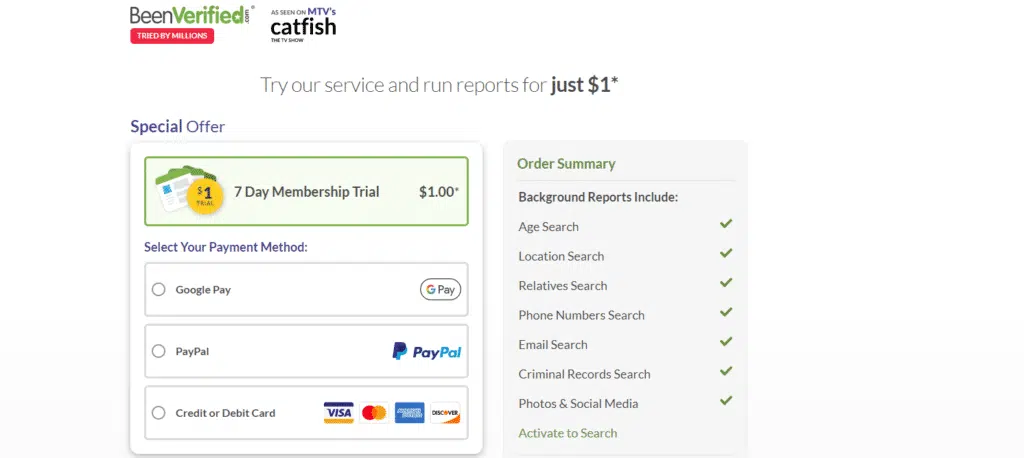Click the Criminal Records Search checkmark

pyautogui.click(x=726, y=372)
